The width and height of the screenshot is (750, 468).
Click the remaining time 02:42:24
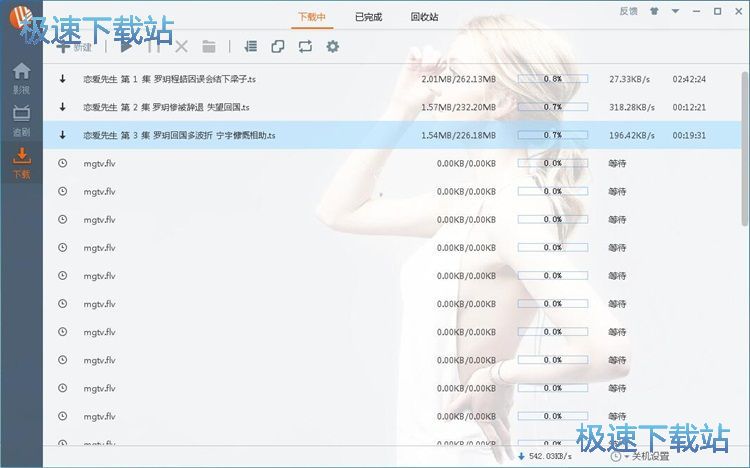coord(689,79)
